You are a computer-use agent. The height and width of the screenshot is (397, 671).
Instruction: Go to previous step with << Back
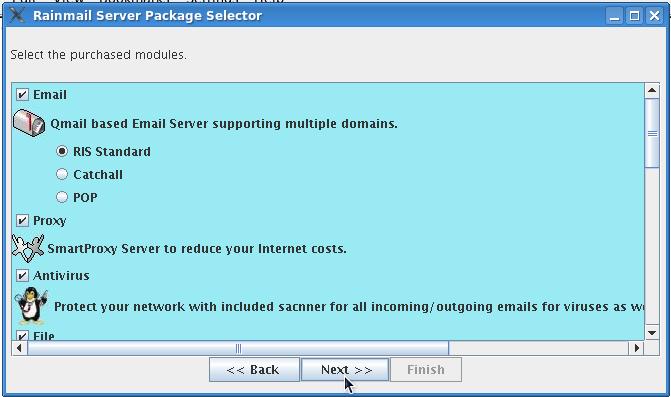click(254, 369)
